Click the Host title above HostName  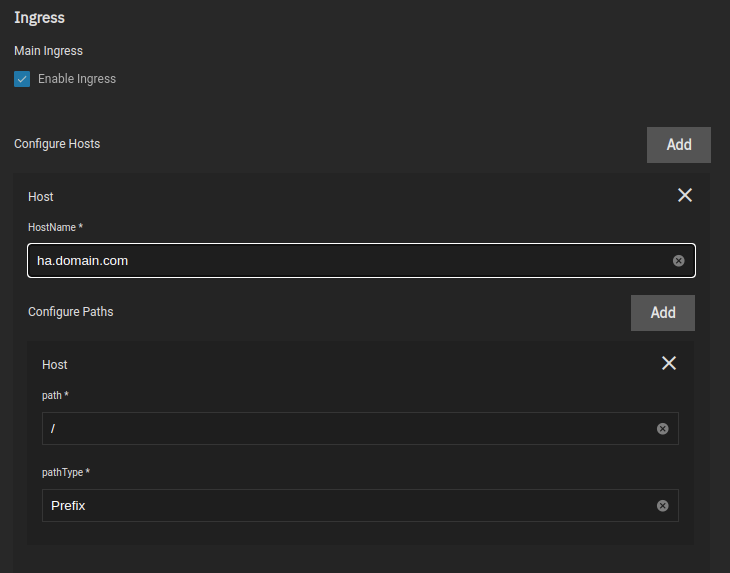coord(41,197)
